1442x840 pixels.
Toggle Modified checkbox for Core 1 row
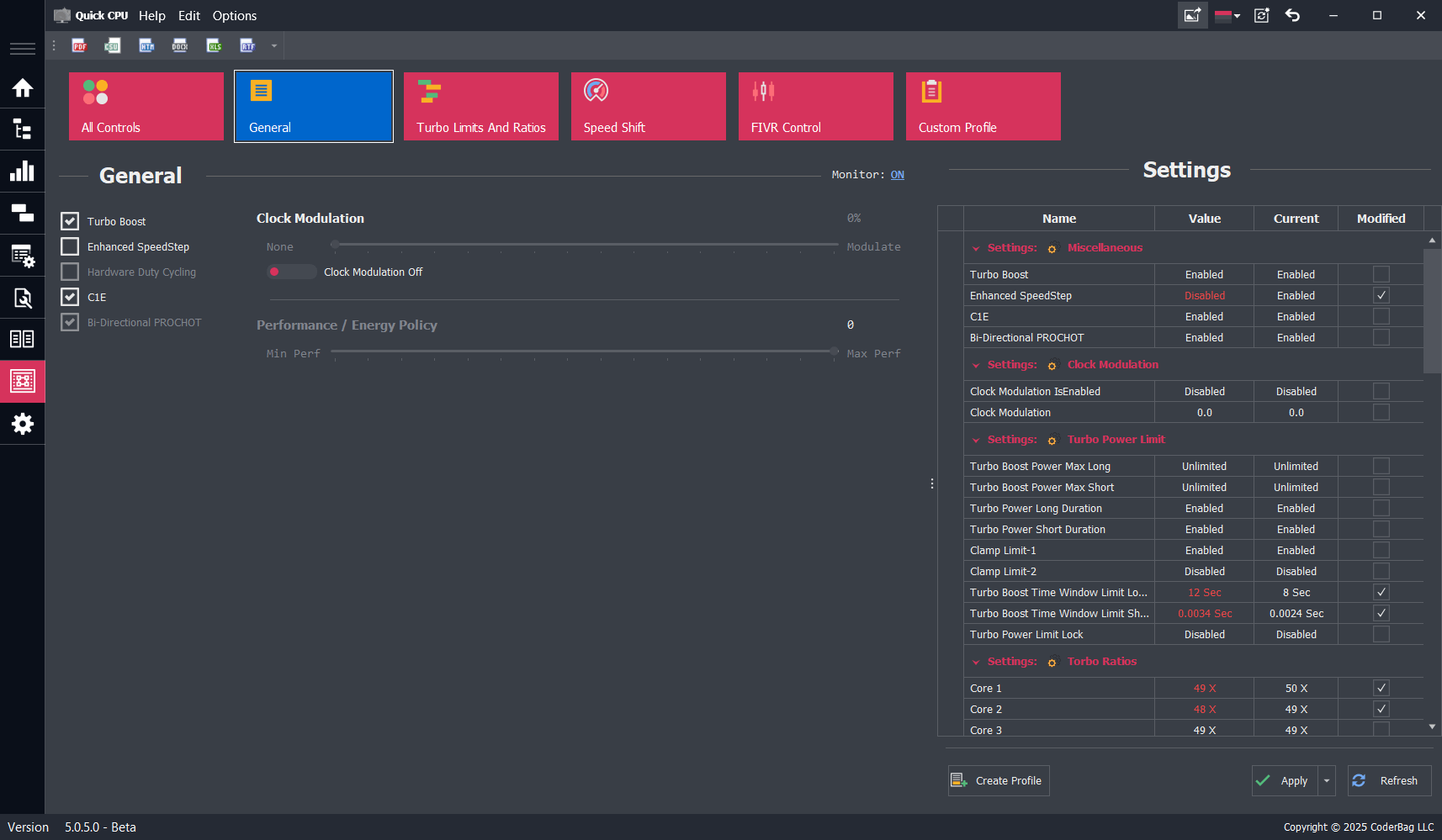click(1381, 688)
